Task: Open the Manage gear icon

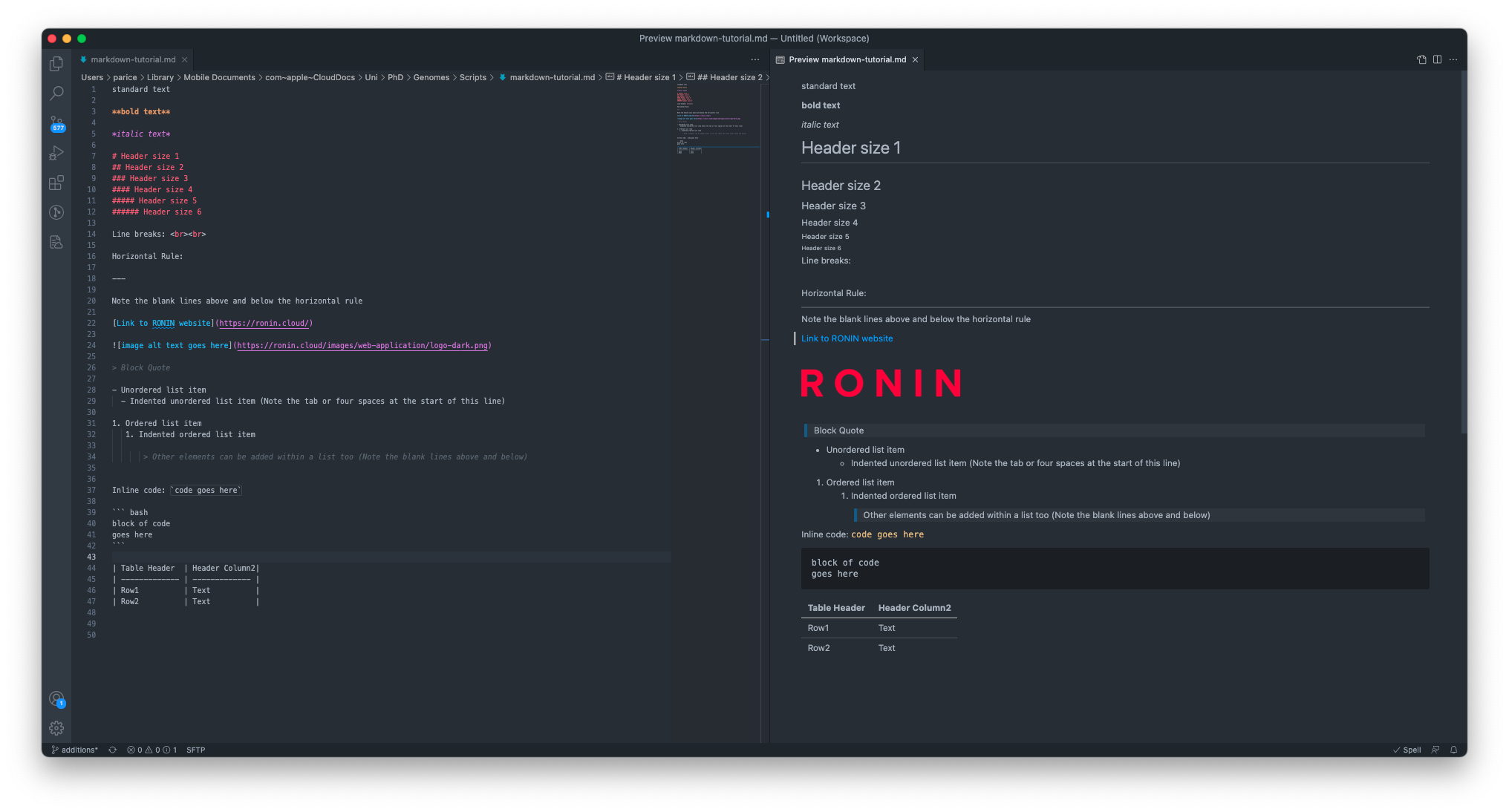Action: [56, 728]
